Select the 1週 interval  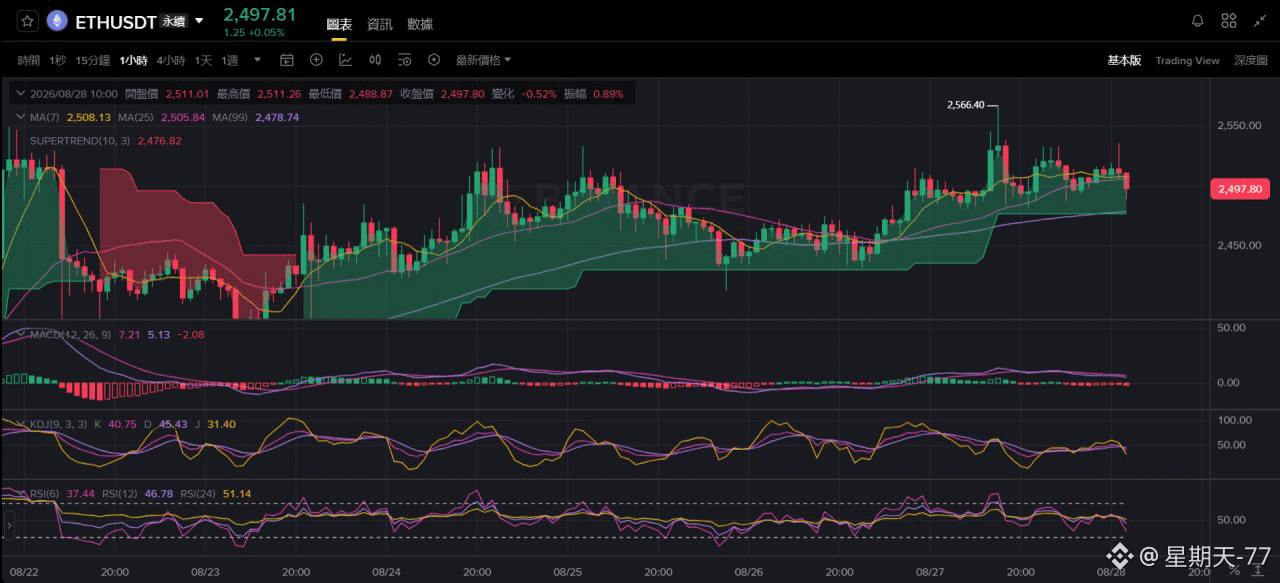click(229, 60)
